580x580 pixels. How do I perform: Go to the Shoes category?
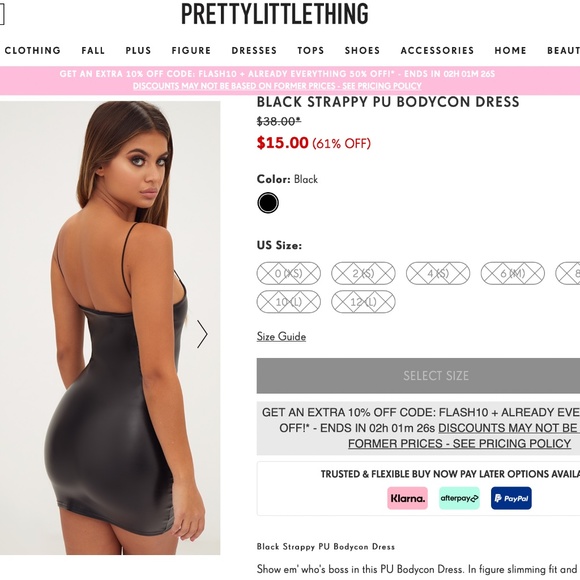pos(362,50)
